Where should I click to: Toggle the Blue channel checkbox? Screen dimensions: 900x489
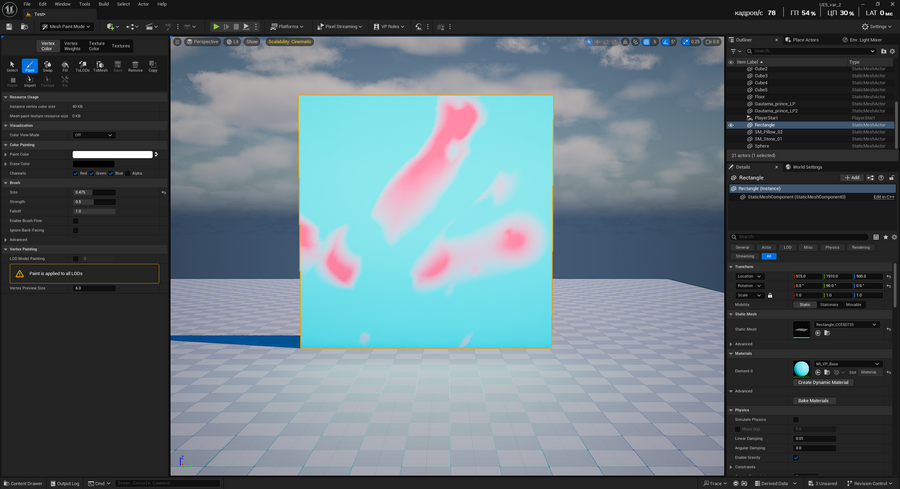click(x=111, y=173)
